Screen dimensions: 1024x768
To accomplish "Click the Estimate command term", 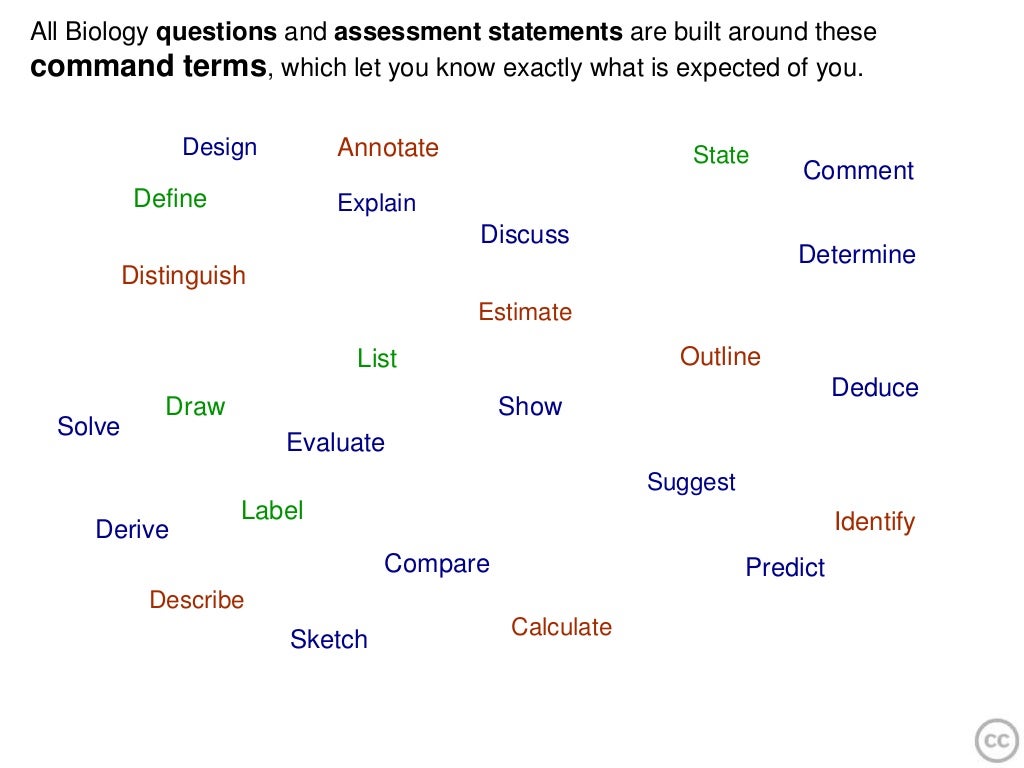I will click(x=526, y=312).
